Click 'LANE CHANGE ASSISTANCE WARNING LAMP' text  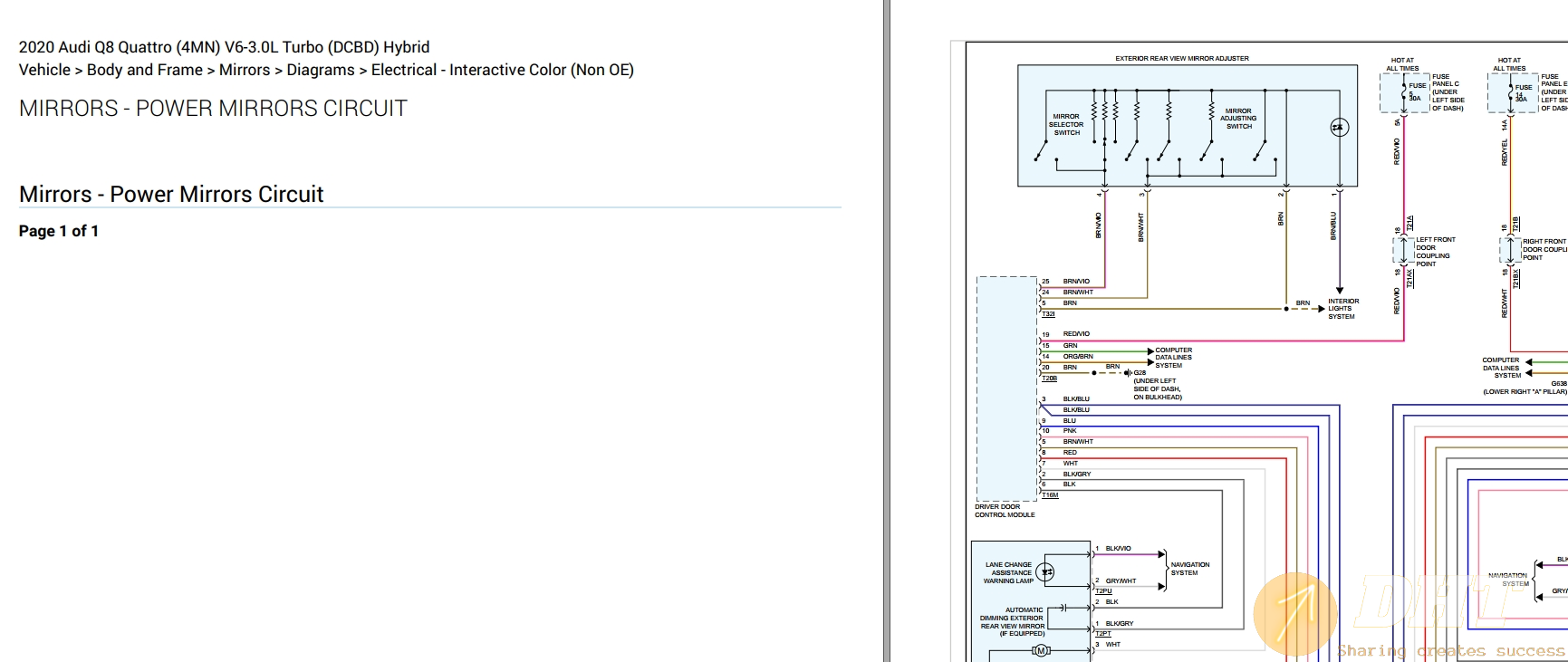1008,572
